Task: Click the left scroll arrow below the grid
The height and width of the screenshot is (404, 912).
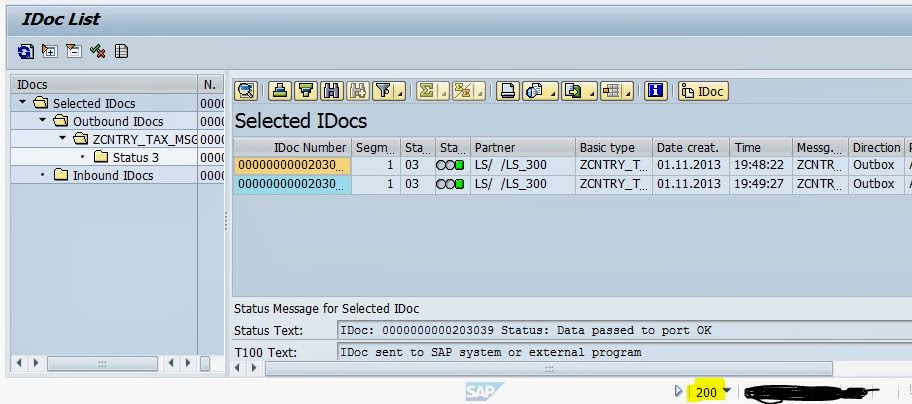Action: pos(238,368)
